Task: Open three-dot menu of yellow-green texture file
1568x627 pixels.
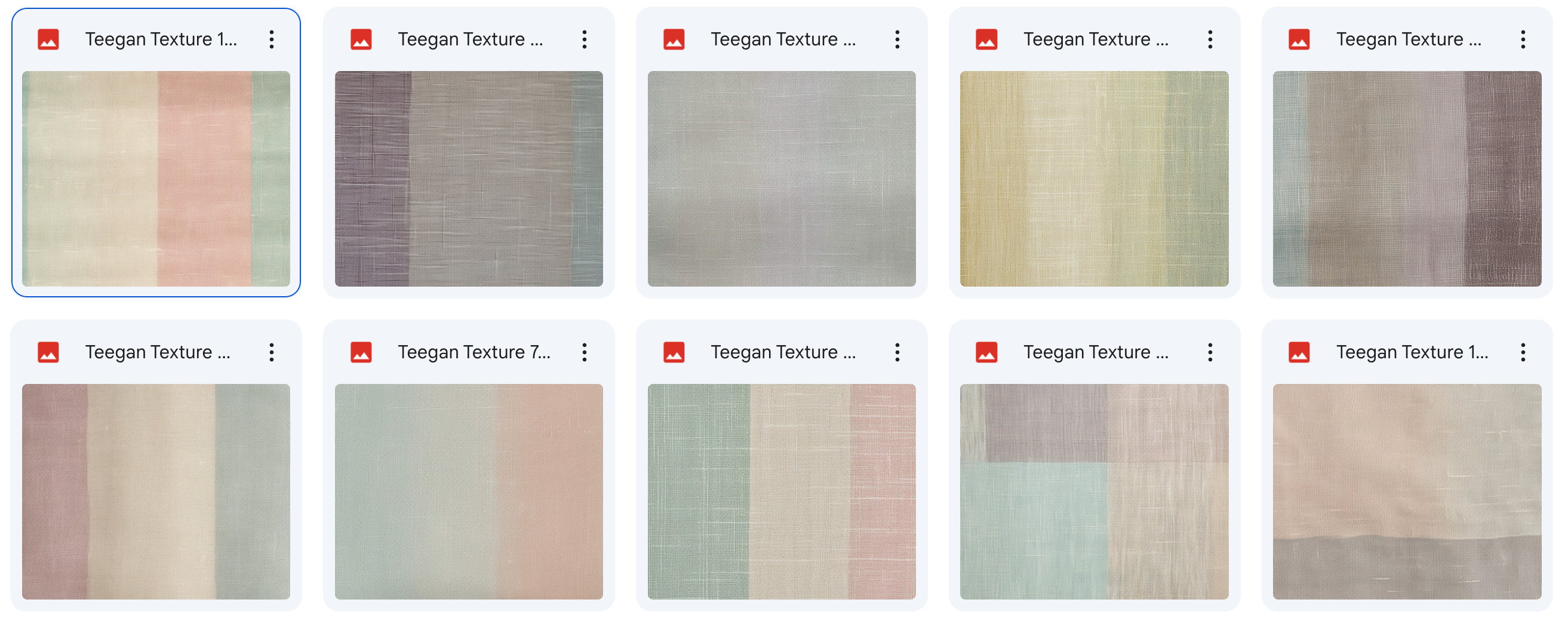Action: (x=1210, y=39)
